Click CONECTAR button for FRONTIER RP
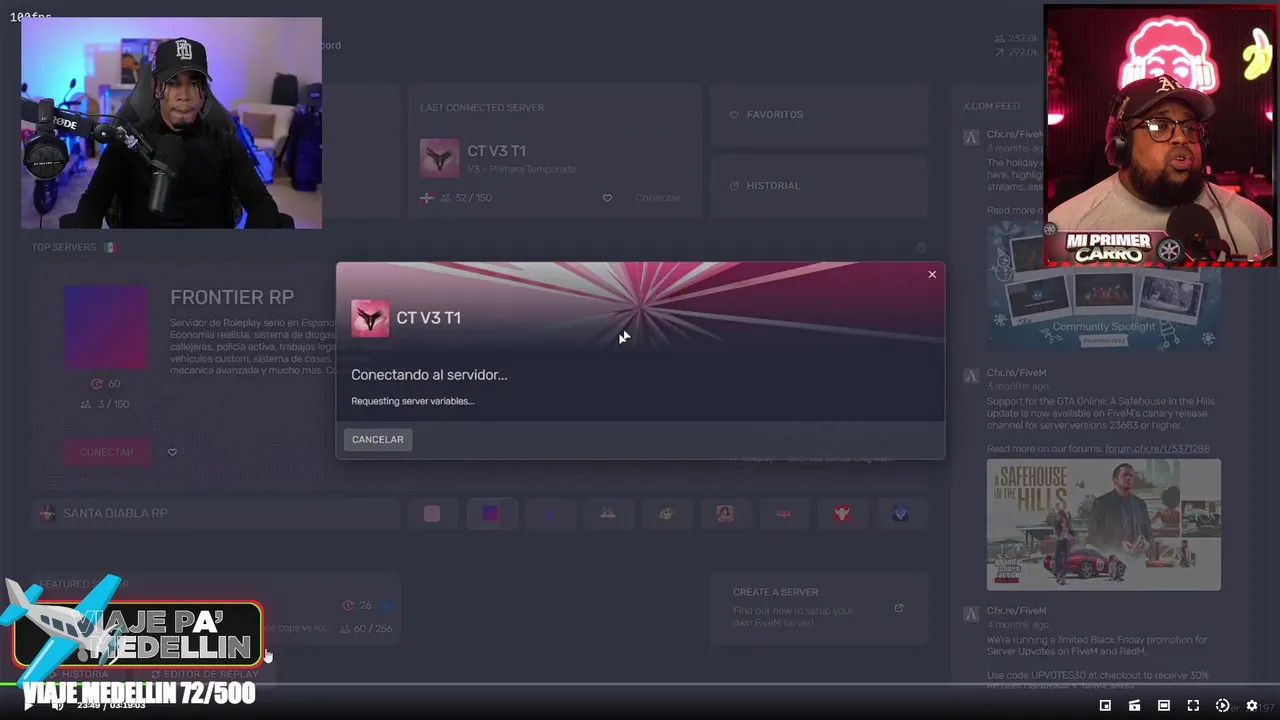The image size is (1280, 720). pos(106,452)
